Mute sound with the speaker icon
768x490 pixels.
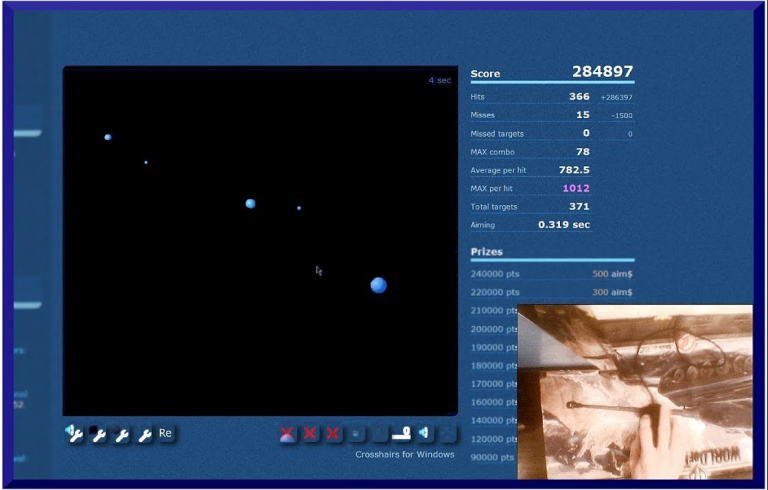coord(425,433)
